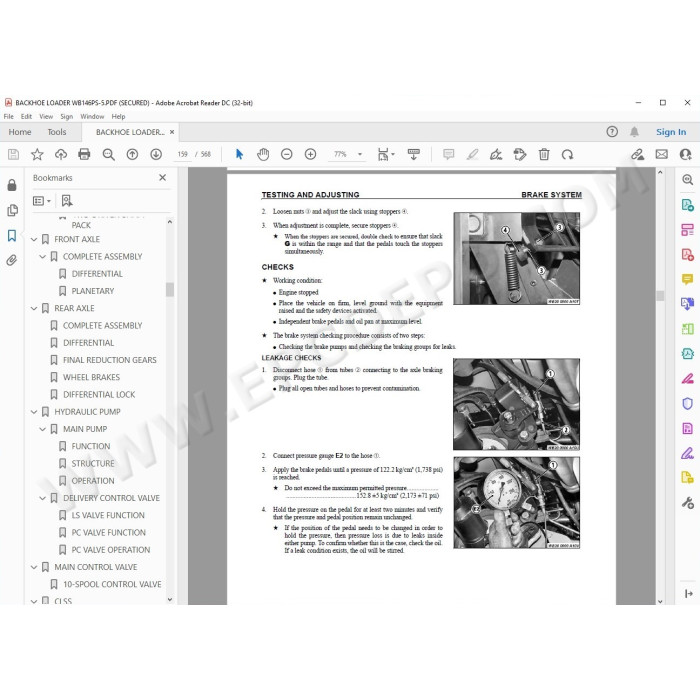The width and height of the screenshot is (700, 700).
Task: Go to previous page arrow
Action: (x=132, y=154)
